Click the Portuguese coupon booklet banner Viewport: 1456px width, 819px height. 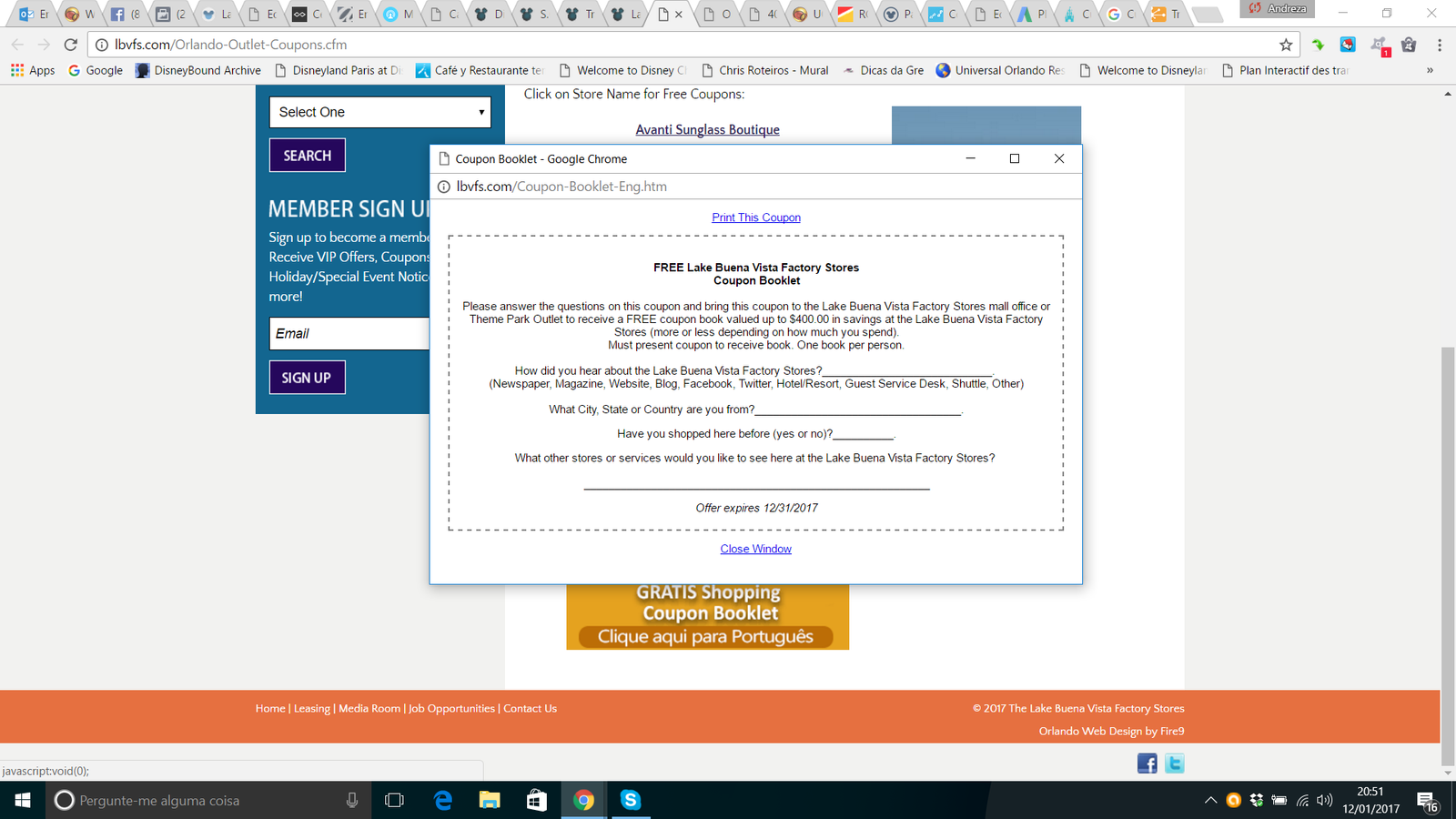click(707, 617)
